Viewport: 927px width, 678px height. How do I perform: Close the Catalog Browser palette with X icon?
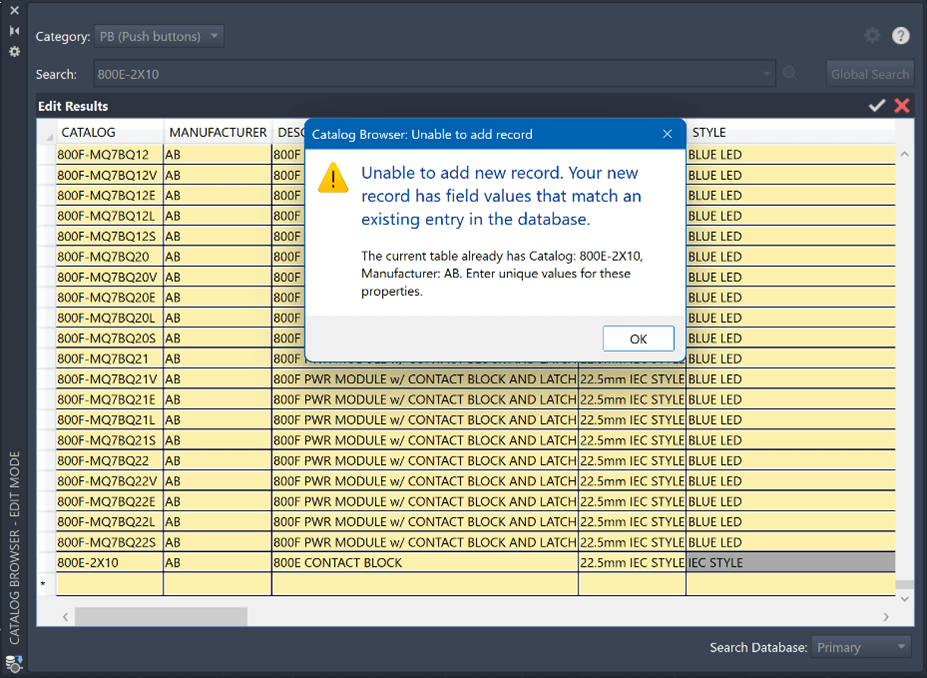point(15,10)
